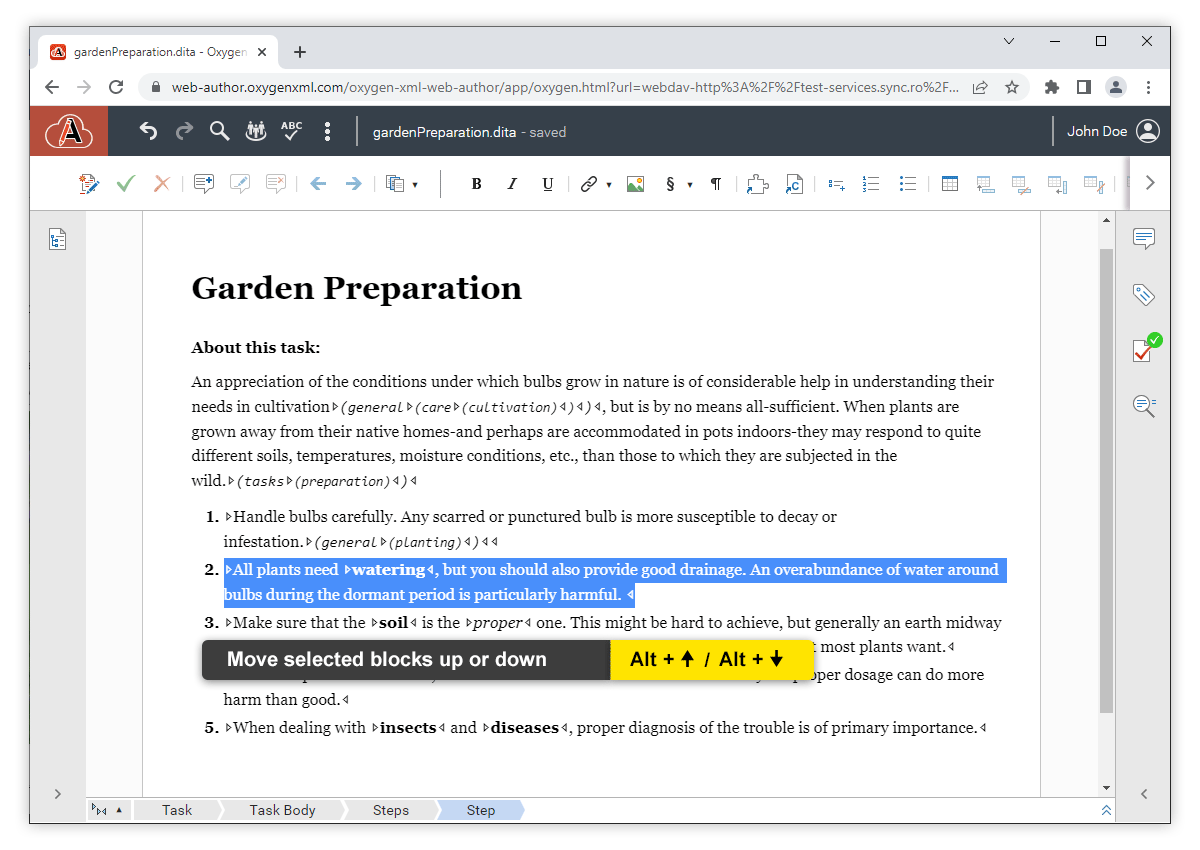Click the puzzle piece reuse icon
The width and height of the screenshot is (1200, 850).
(758, 184)
